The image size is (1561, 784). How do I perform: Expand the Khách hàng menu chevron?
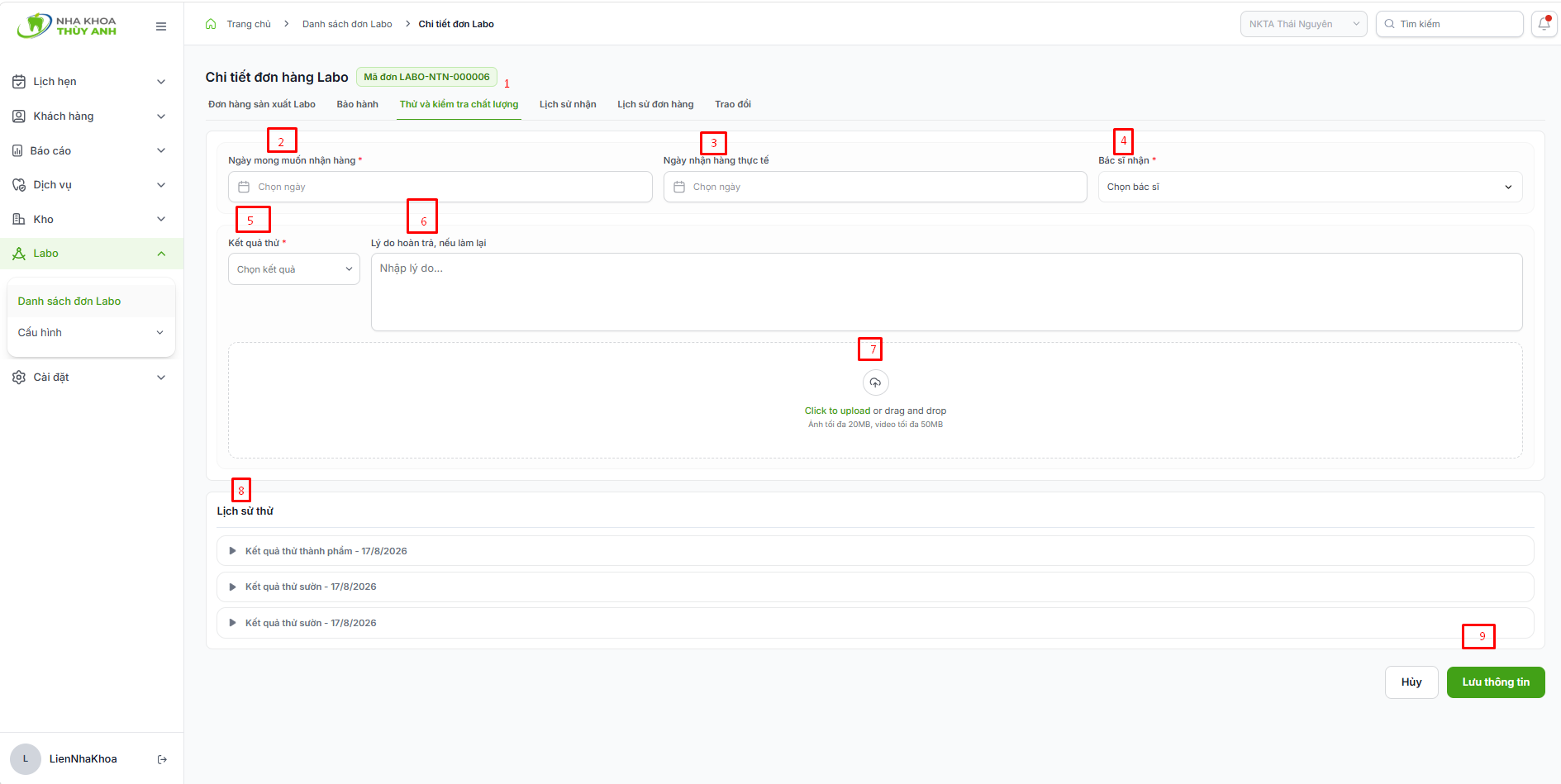[161, 116]
